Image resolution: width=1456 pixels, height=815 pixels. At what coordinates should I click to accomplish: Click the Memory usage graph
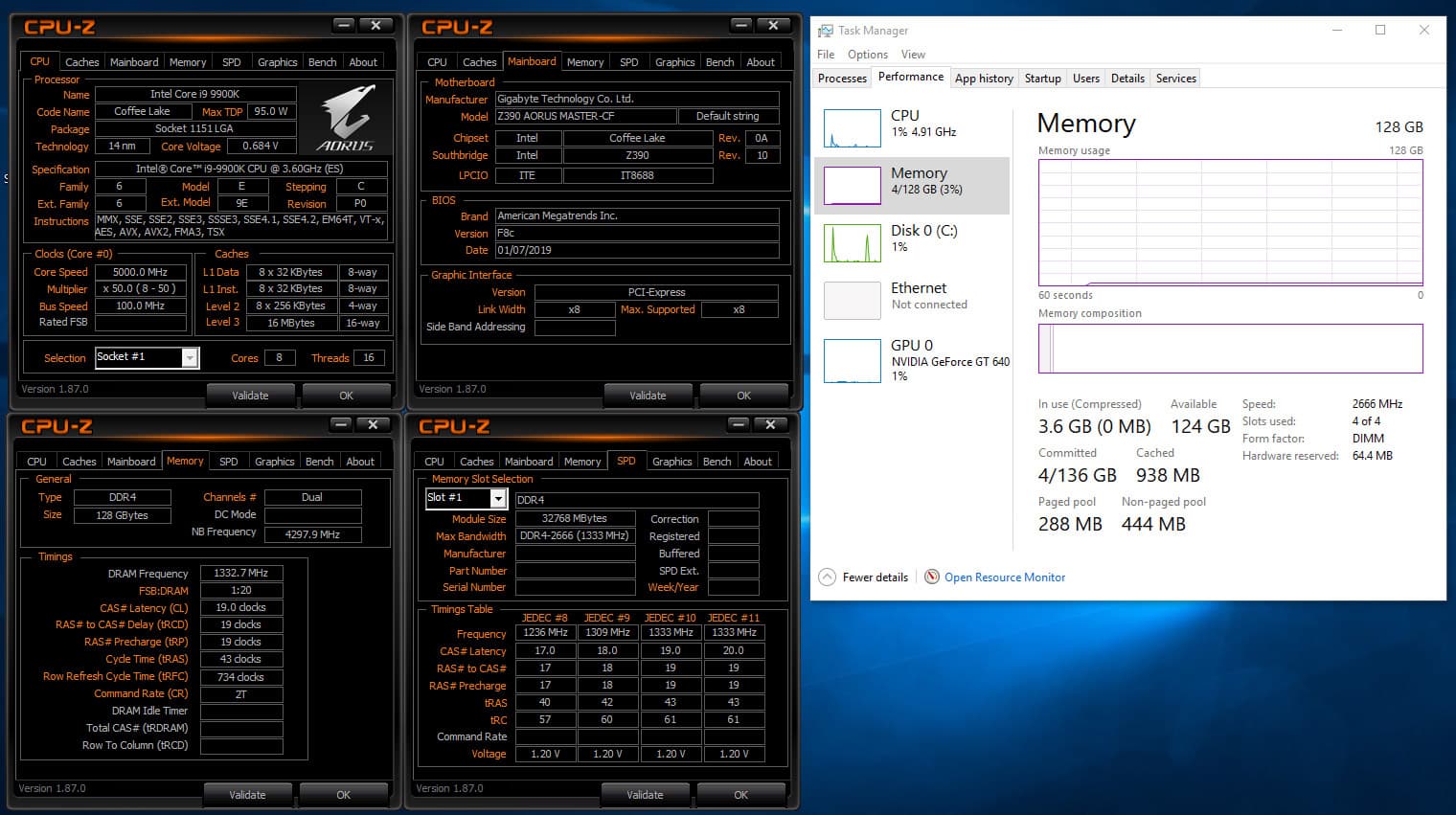(1230, 222)
